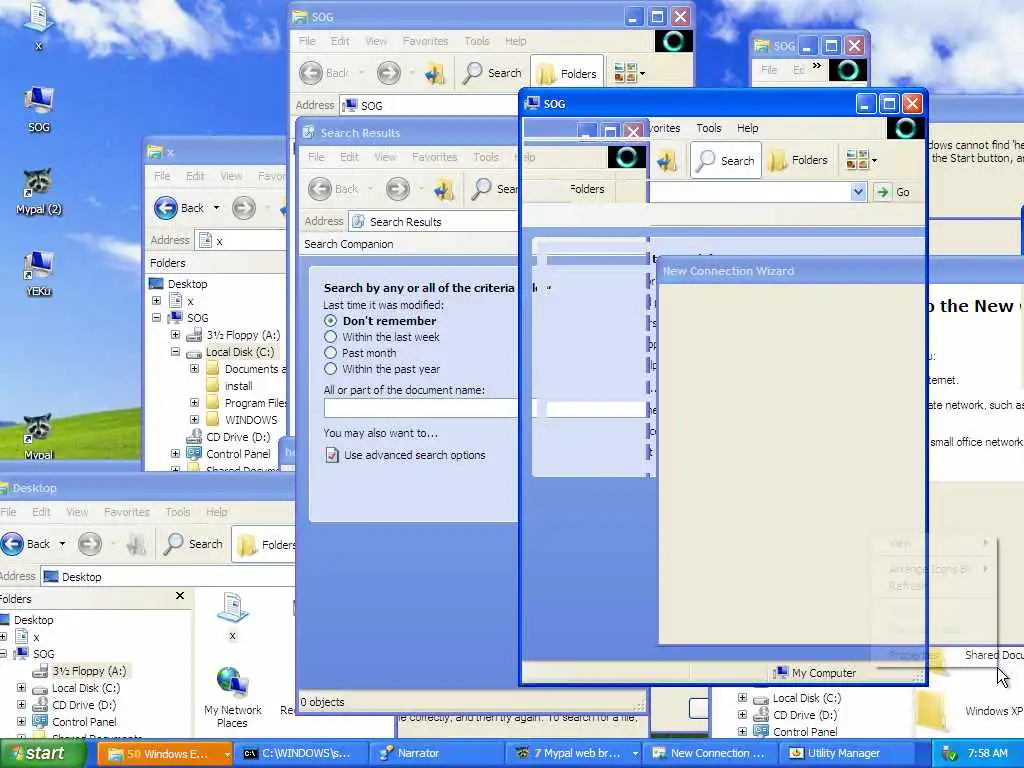
Task: Open Favorites menu in back SOG window
Action: coord(425,41)
